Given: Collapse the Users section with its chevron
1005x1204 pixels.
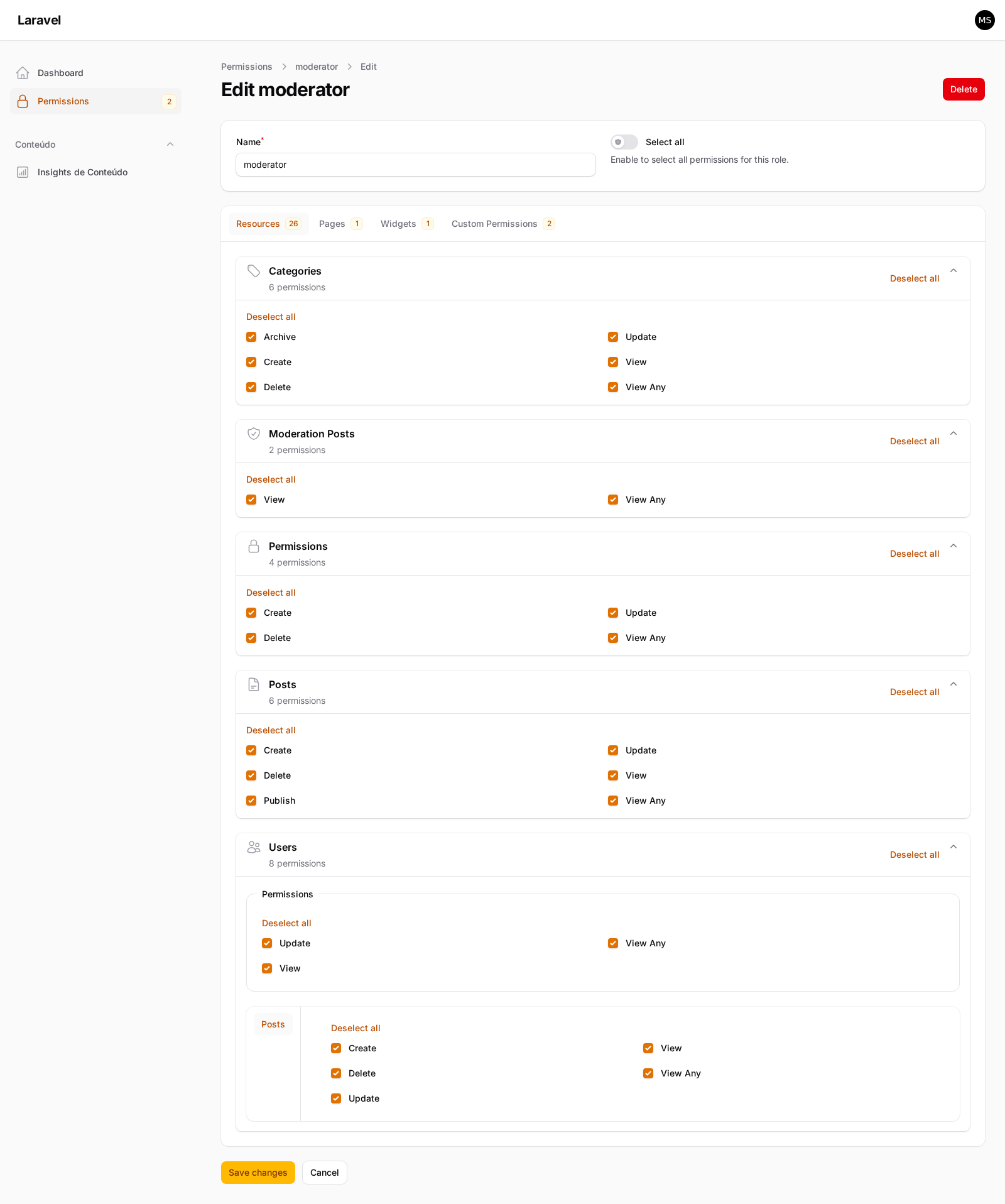Looking at the screenshot, I should click(953, 846).
